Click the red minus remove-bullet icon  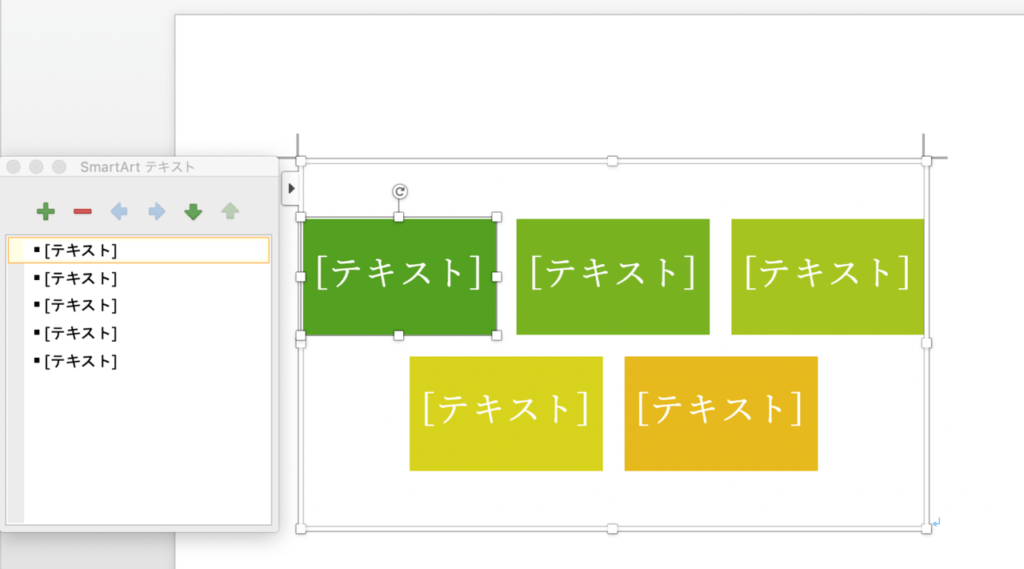82,211
